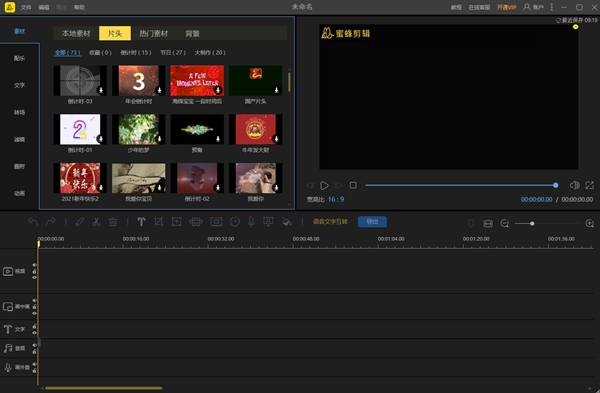Click the timeline zoom slider handle

[x=532, y=223]
